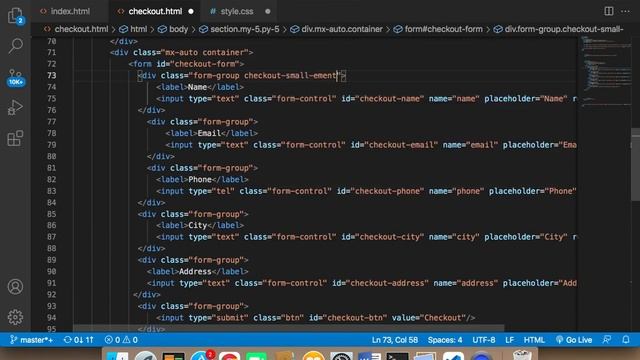
Task: Click "checkout-phone" id value on line 83
Action: pos(387,191)
